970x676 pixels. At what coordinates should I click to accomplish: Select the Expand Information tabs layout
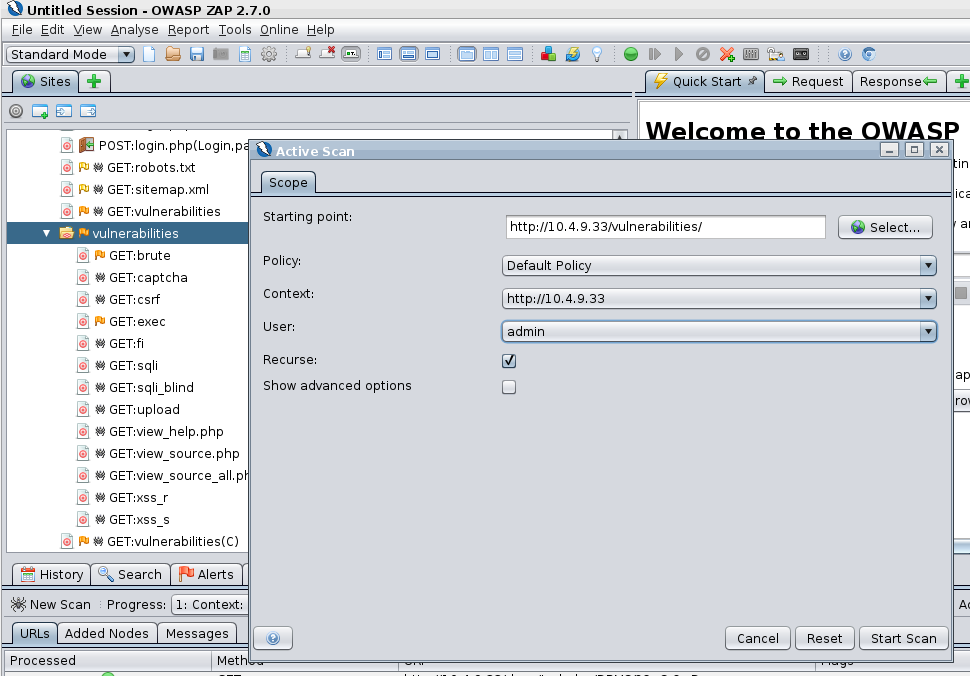408,54
